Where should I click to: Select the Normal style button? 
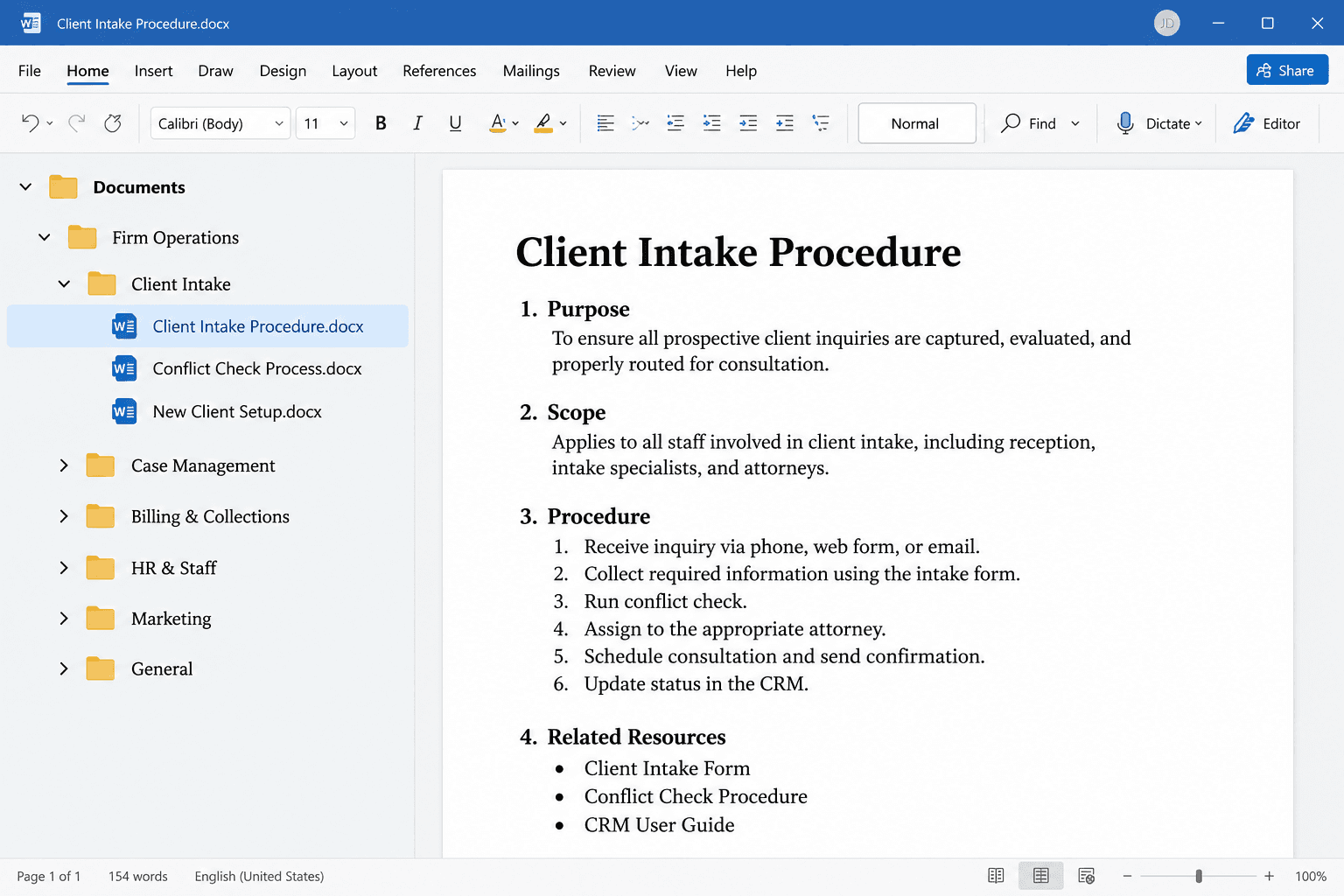[x=917, y=123]
